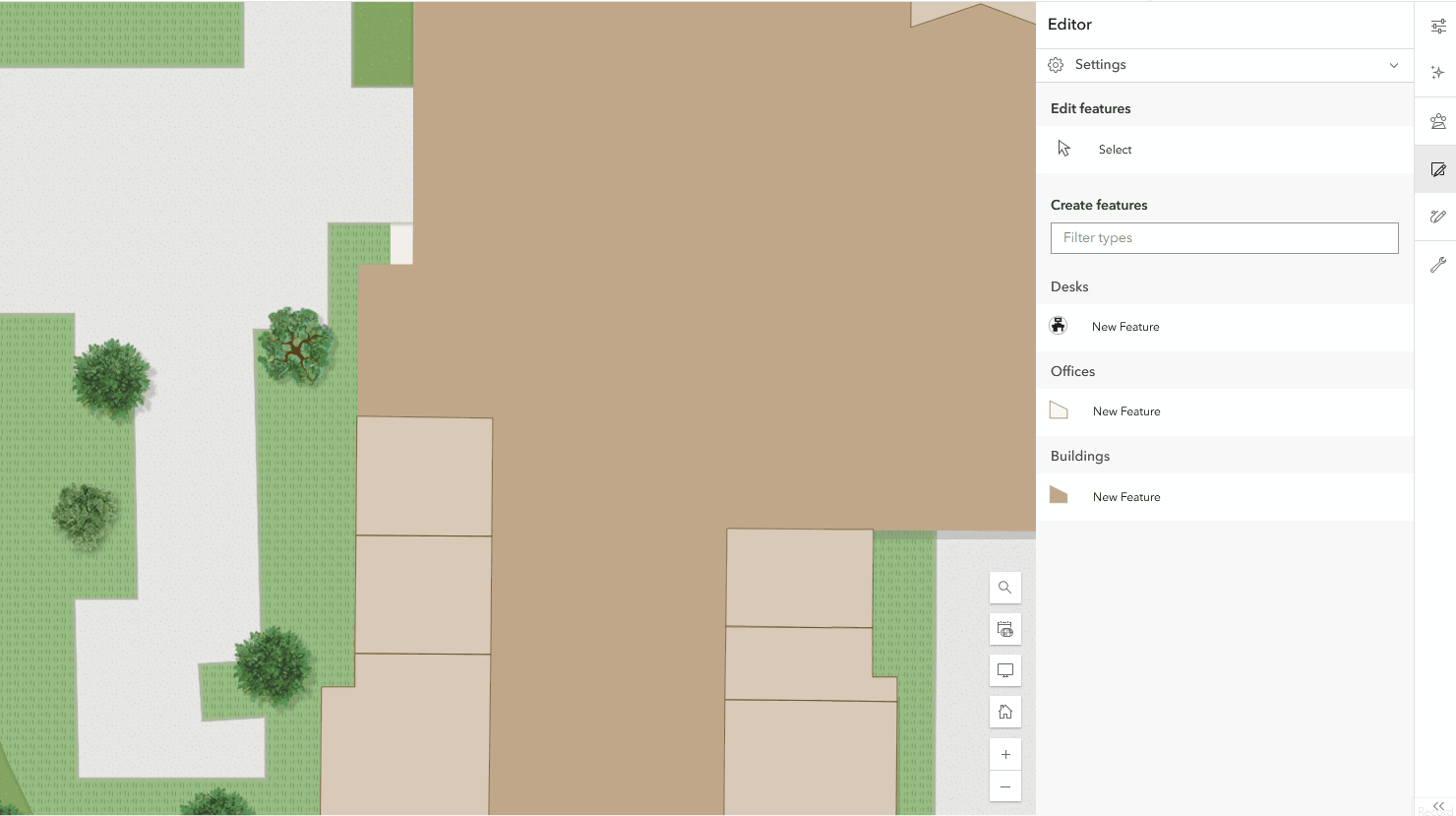Image resolution: width=1456 pixels, height=816 pixels.
Task: Create a New Feature in Offices
Action: pos(1126,411)
